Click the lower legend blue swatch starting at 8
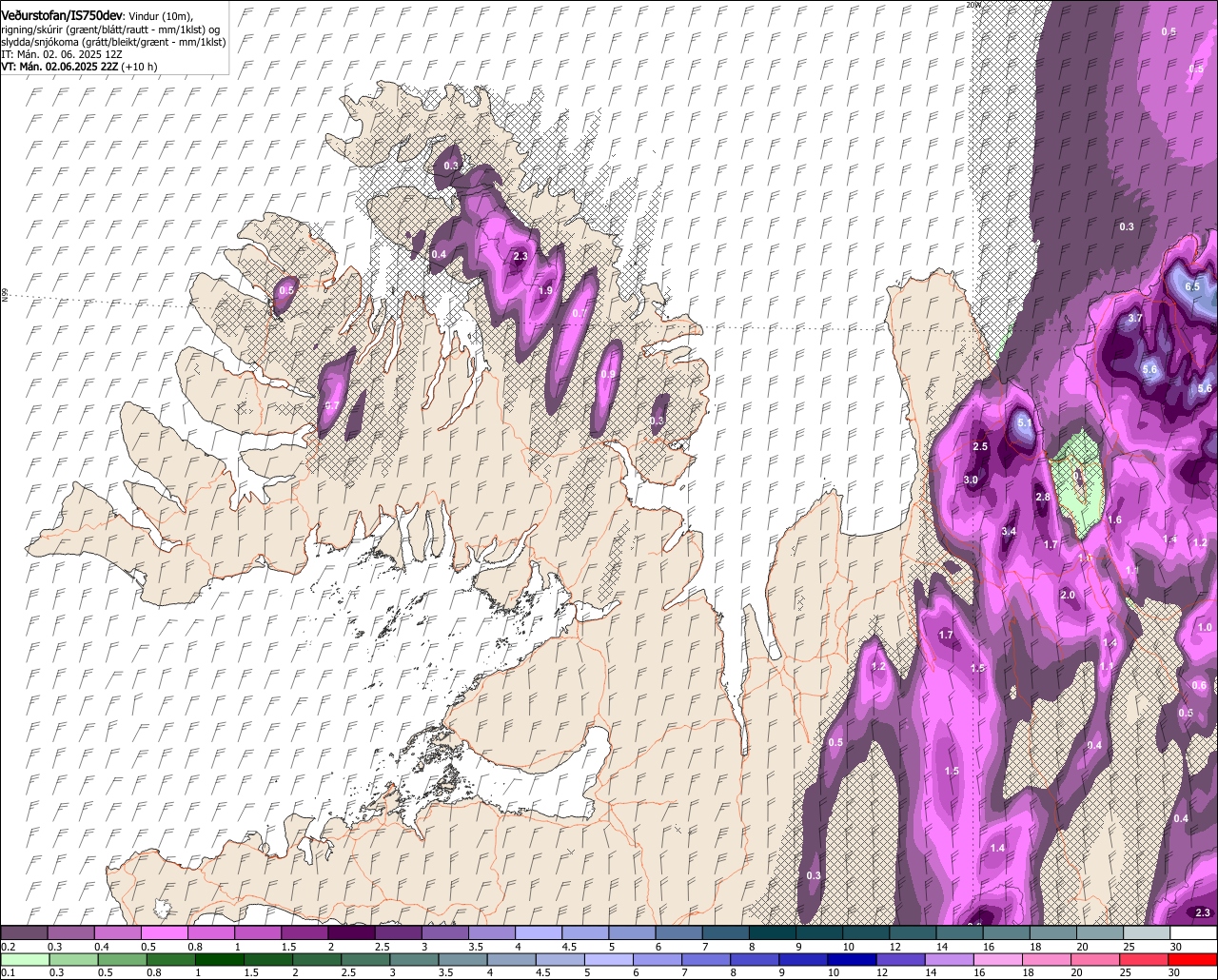1218x980 pixels. tap(756, 960)
